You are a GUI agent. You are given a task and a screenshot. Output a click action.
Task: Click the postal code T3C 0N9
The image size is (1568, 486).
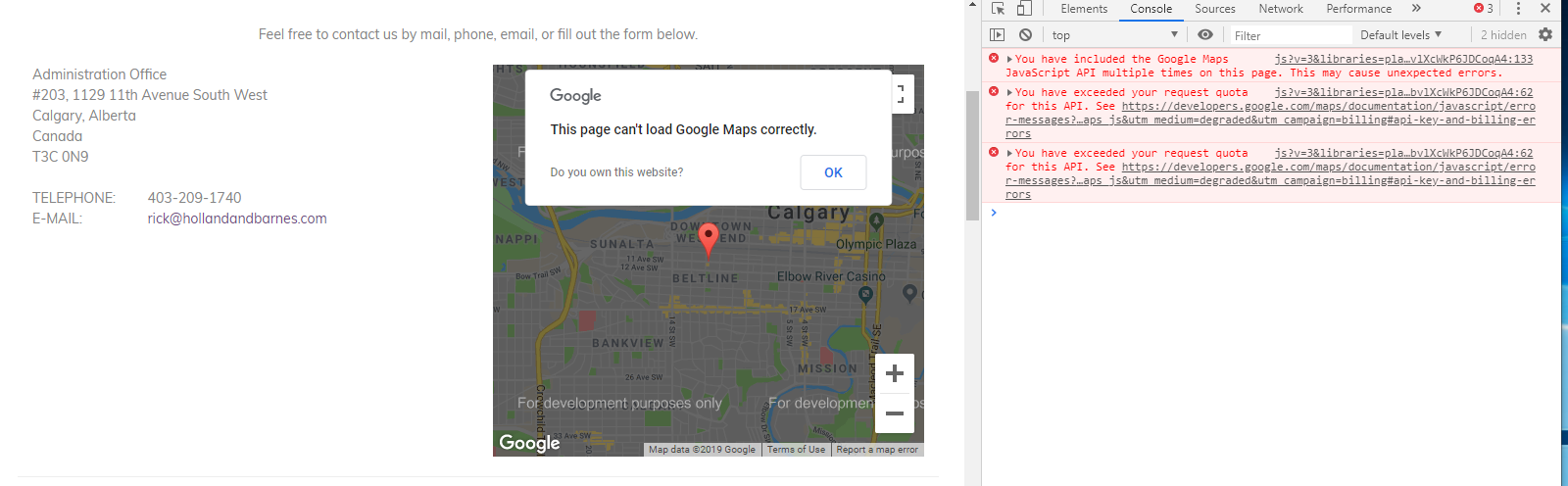[x=61, y=157]
